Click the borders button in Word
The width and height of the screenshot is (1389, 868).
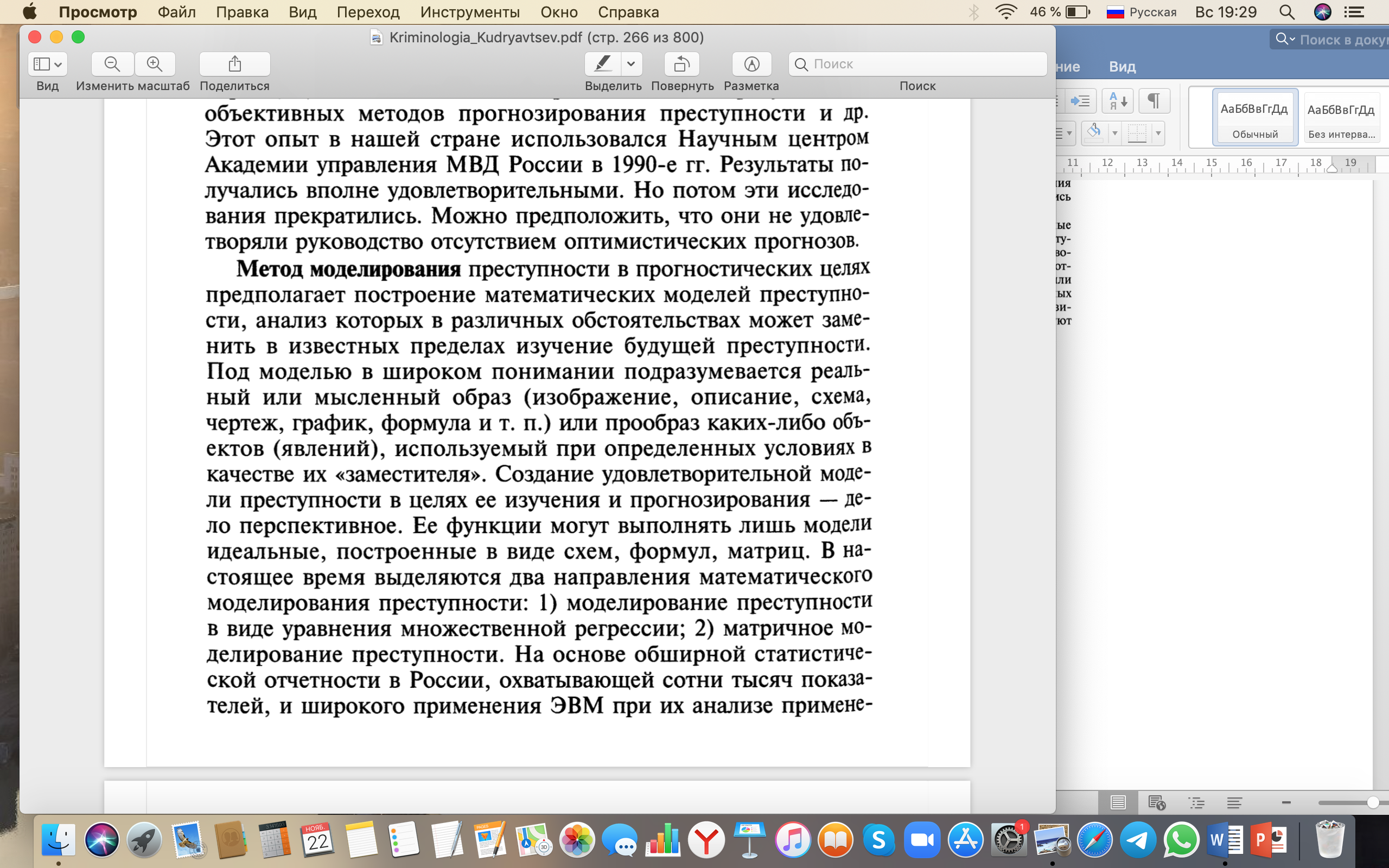[x=1137, y=133]
